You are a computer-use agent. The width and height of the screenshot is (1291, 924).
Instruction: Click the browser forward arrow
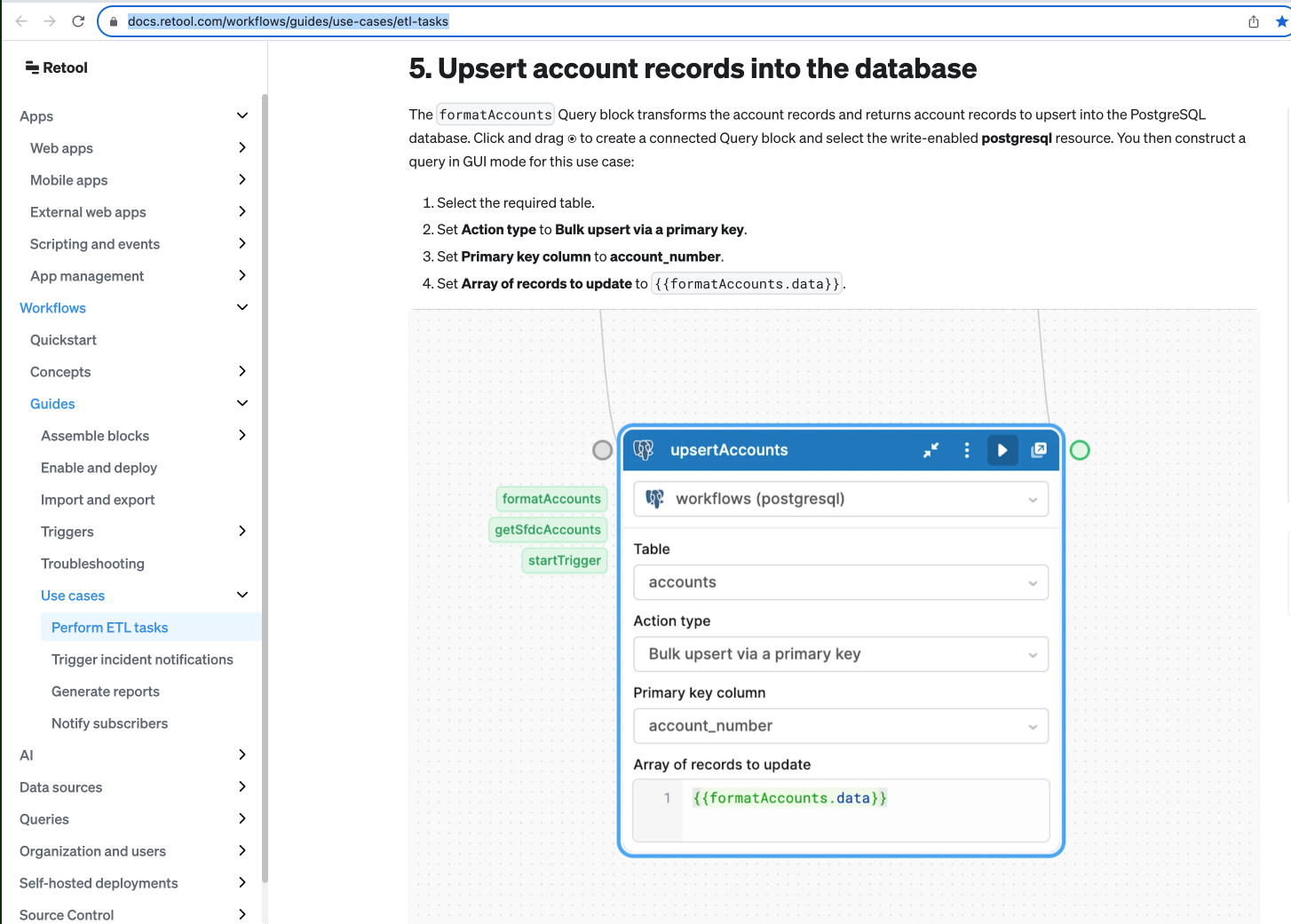[x=50, y=21]
